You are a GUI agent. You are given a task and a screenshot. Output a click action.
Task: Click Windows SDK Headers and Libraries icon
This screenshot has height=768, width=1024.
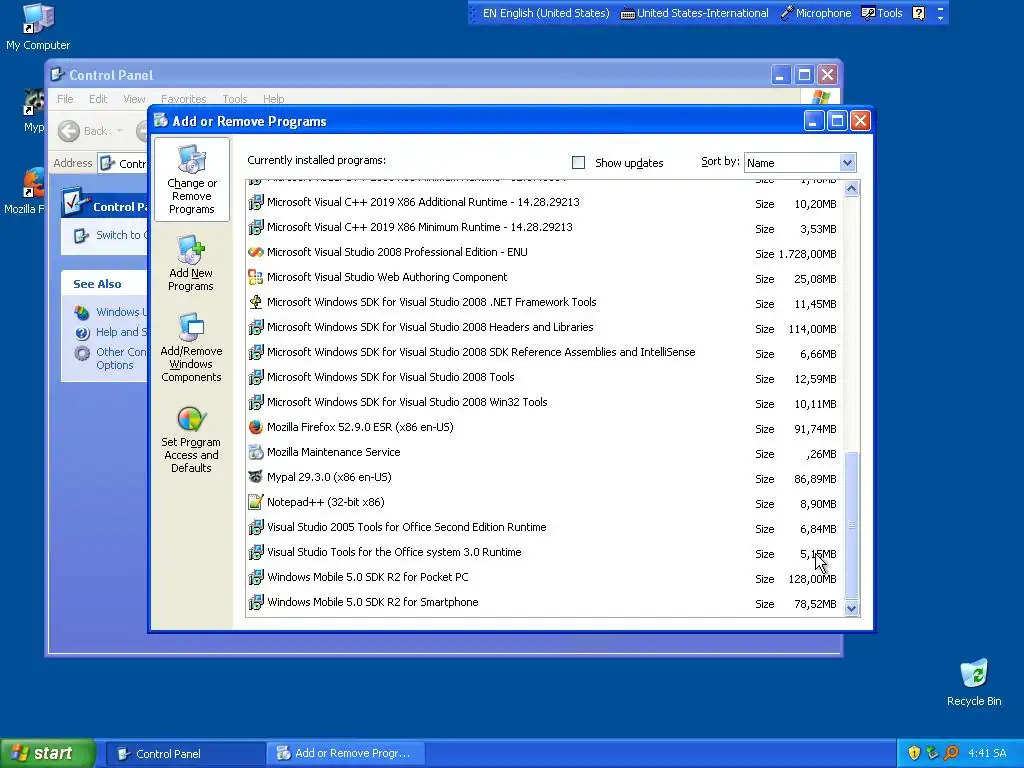[256, 327]
